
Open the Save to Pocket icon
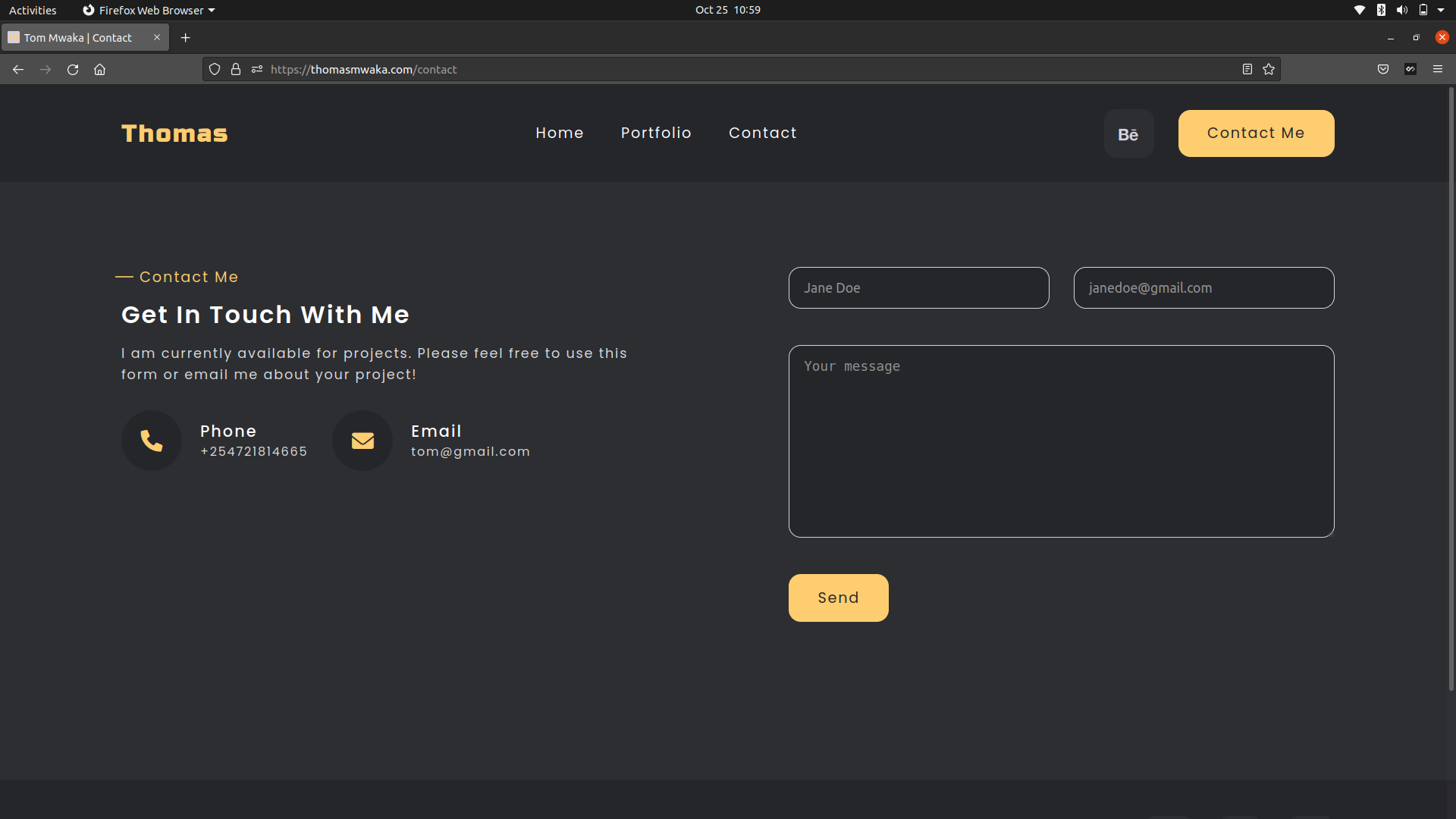[x=1383, y=69]
